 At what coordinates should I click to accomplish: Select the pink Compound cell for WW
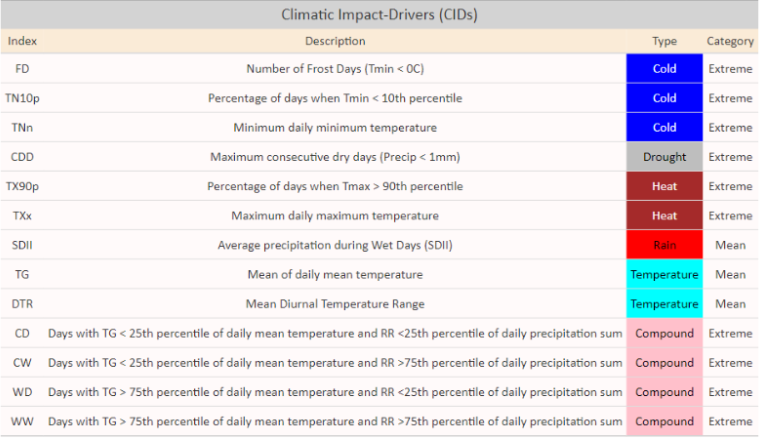tap(665, 422)
